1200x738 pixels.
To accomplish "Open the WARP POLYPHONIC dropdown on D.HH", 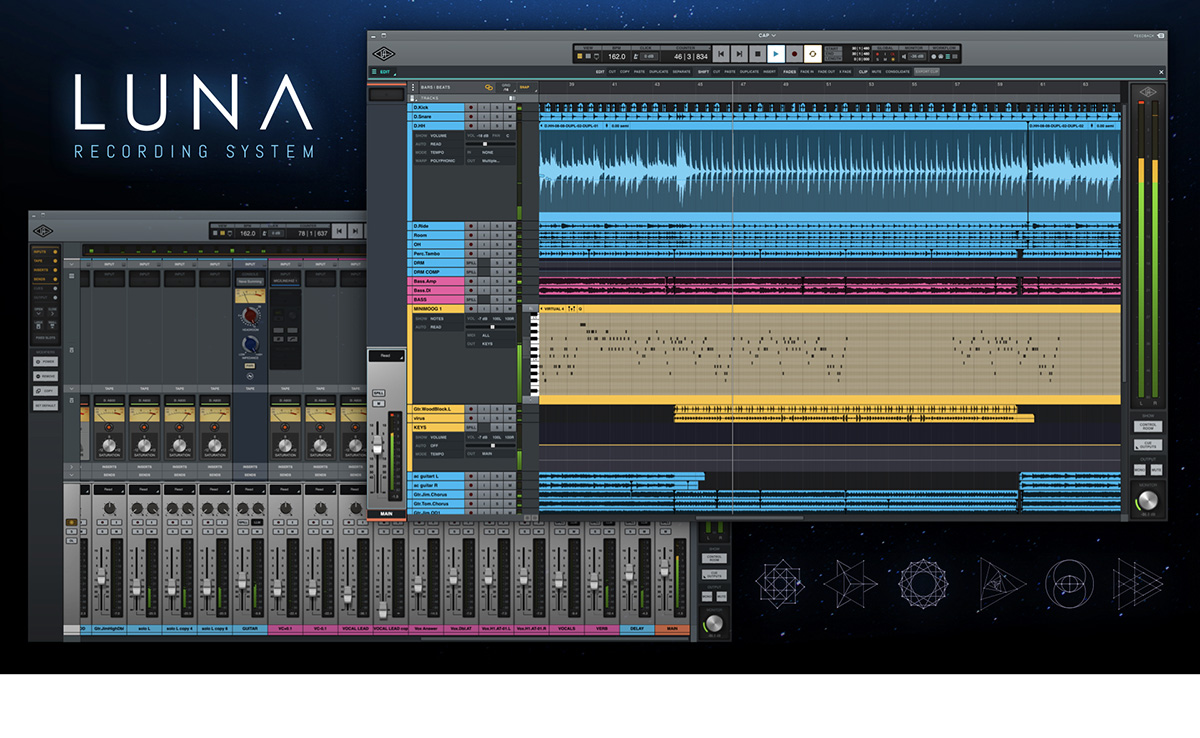I will 440,161.
